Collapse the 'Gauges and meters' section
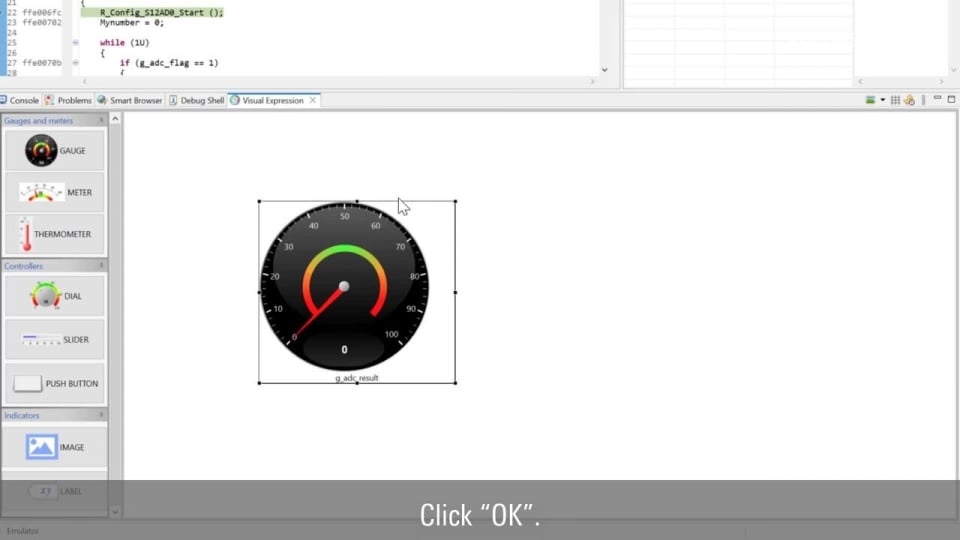The width and height of the screenshot is (960, 540). tap(101, 121)
